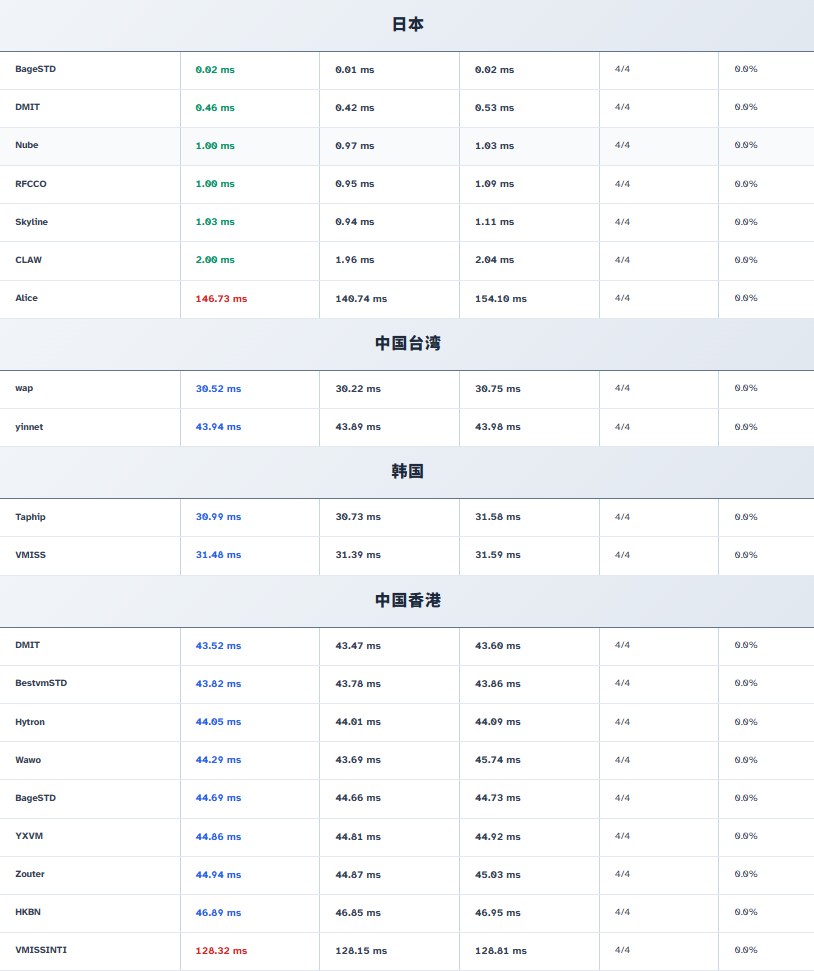Select the blue 30.52 ms value for wap
The image size is (814, 971).
pos(218,389)
